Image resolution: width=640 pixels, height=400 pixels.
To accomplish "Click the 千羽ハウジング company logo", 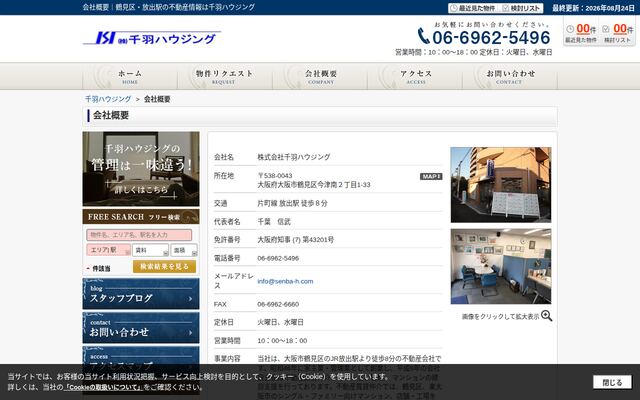I will (x=152, y=38).
